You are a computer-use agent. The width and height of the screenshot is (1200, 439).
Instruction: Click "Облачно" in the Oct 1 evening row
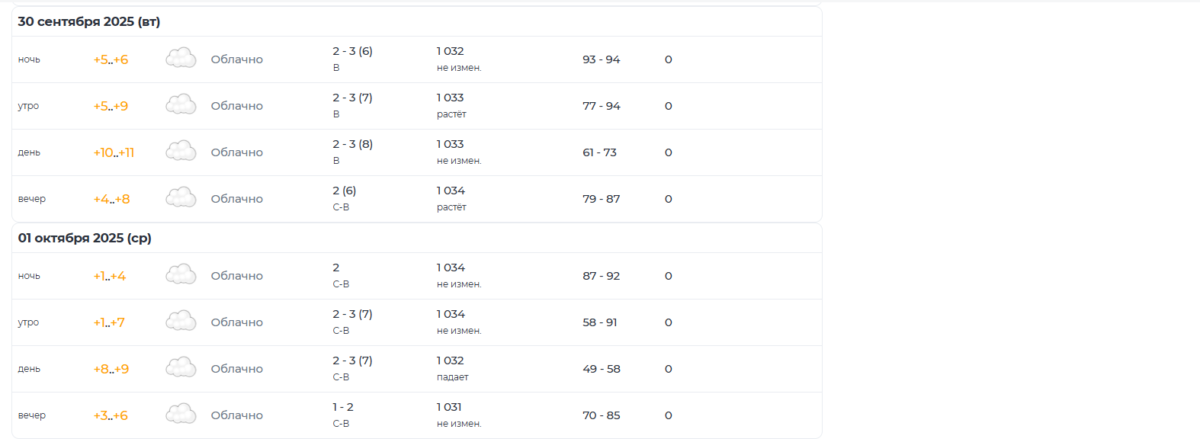pos(236,415)
